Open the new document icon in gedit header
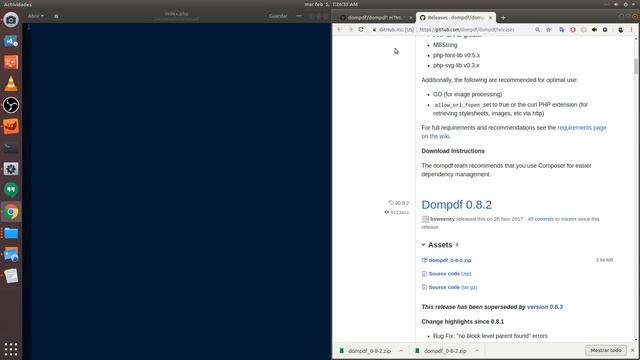The image size is (640, 360). (56, 16)
